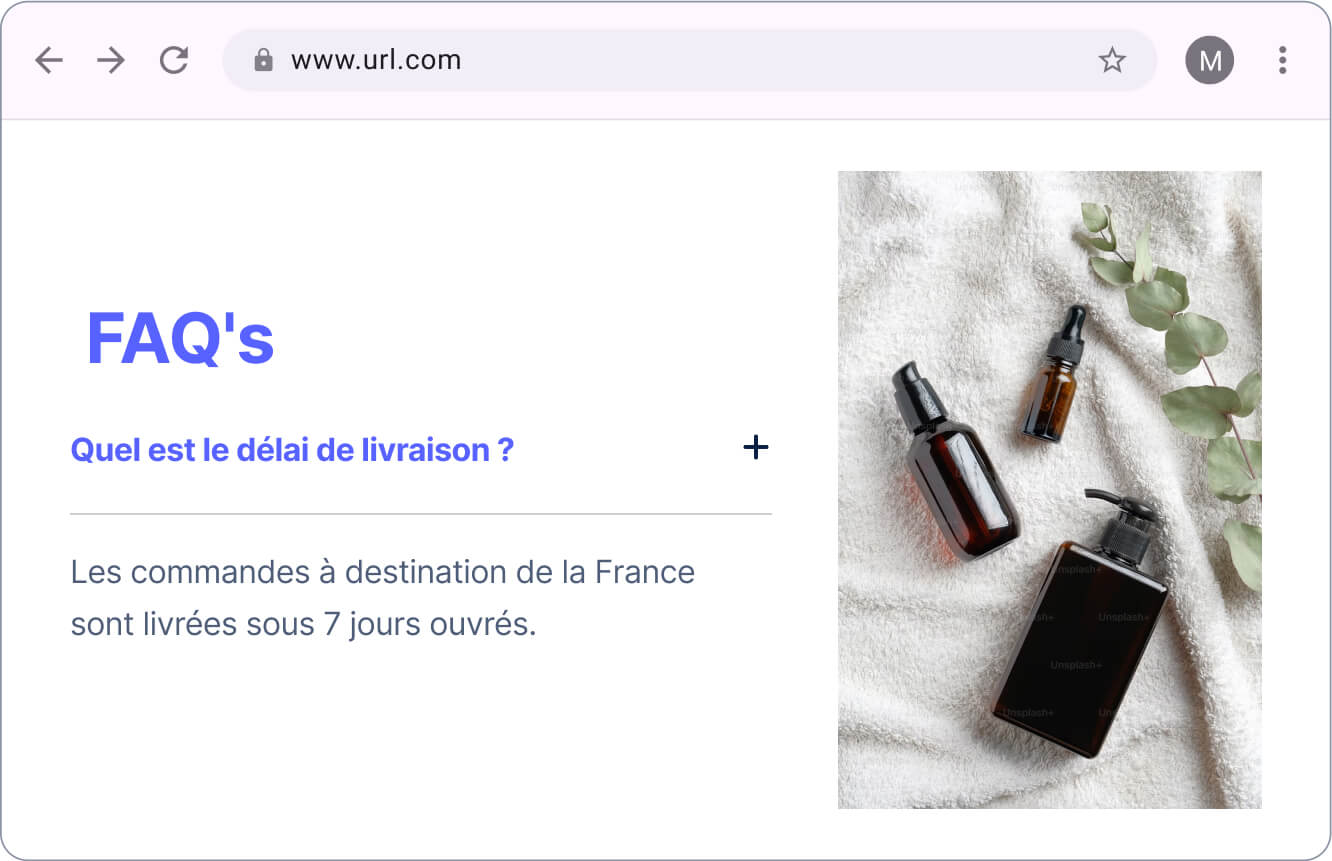Click the FAQ's heading
This screenshot has width=1332, height=861.
pyautogui.click(x=180, y=339)
